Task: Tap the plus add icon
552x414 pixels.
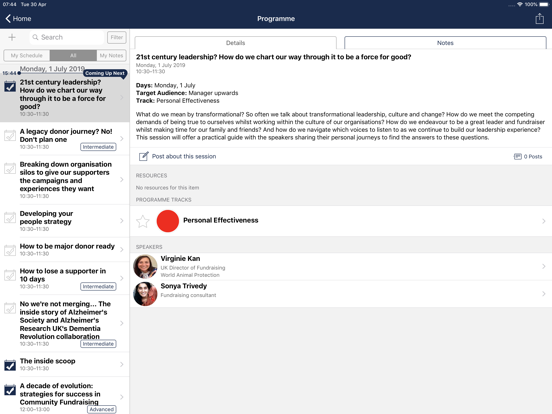Action: [12, 37]
